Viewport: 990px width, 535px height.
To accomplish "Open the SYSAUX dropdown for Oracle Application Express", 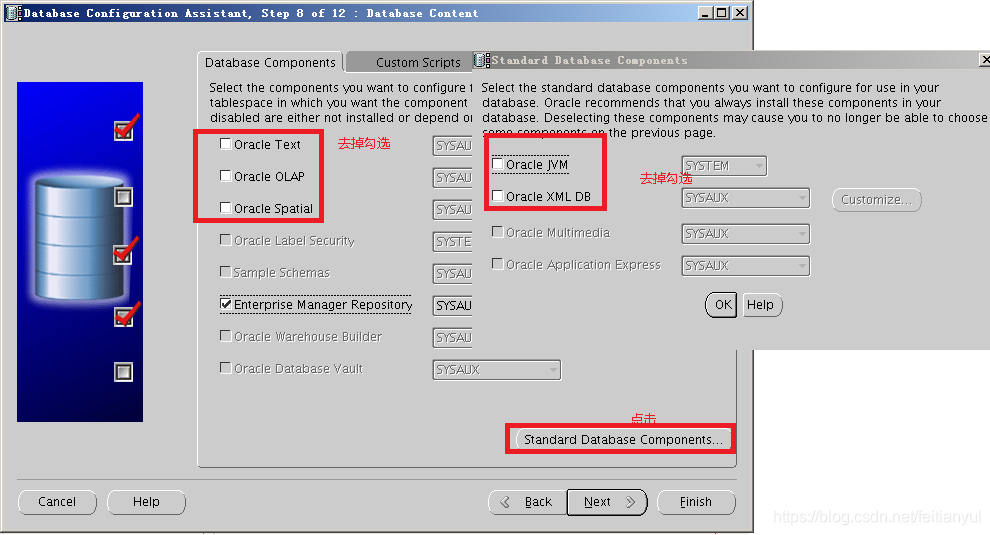I will 746,266.
